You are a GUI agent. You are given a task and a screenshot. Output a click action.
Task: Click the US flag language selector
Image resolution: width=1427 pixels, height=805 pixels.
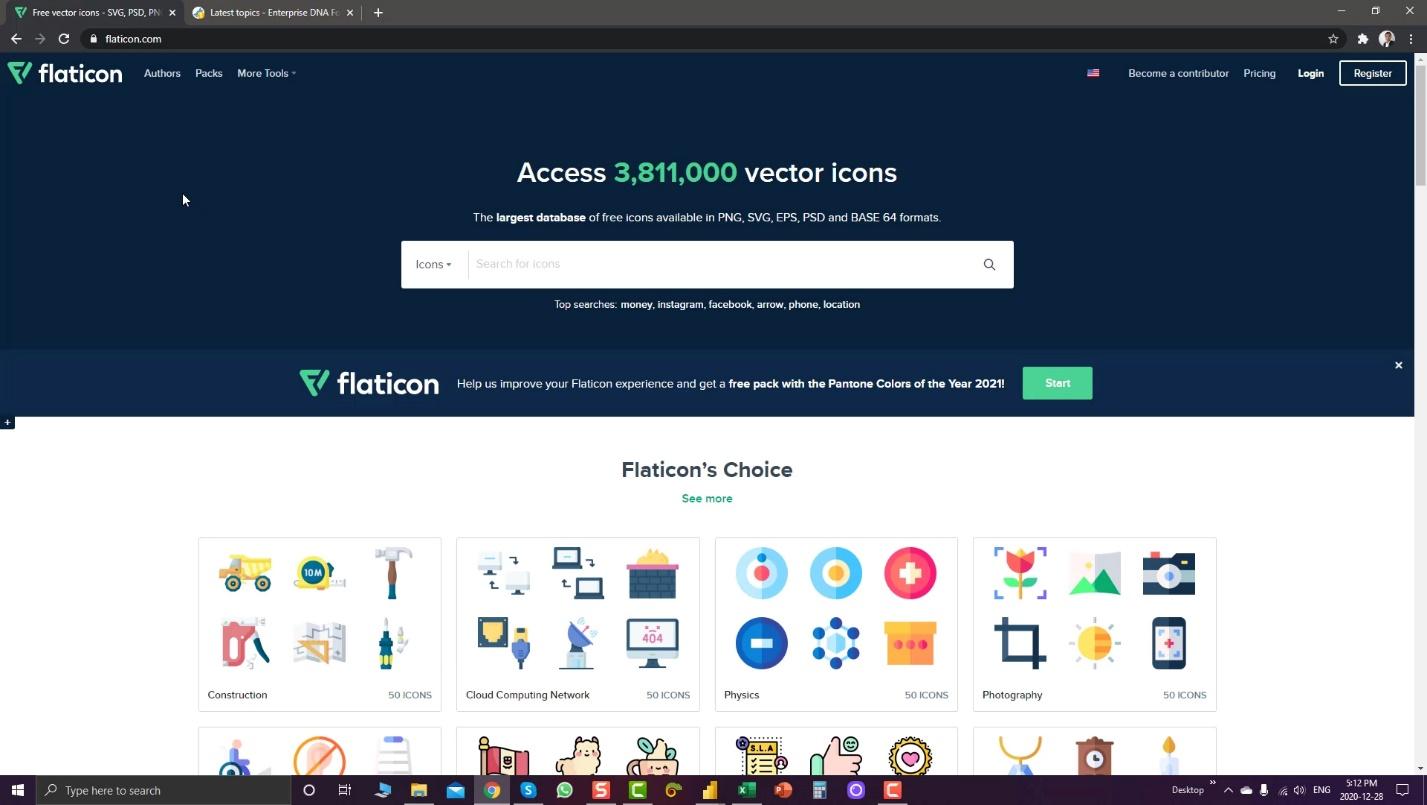(1093, 73)
